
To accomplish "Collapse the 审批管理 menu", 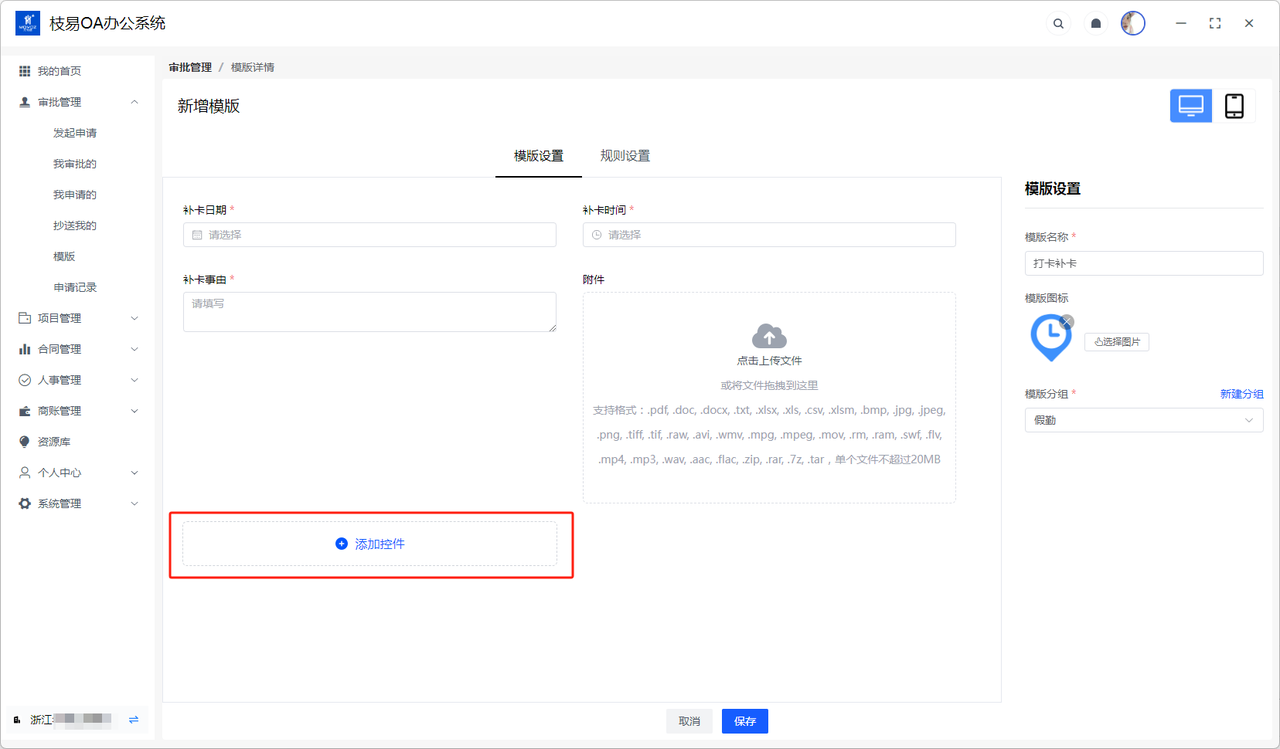I will [134, 102].
